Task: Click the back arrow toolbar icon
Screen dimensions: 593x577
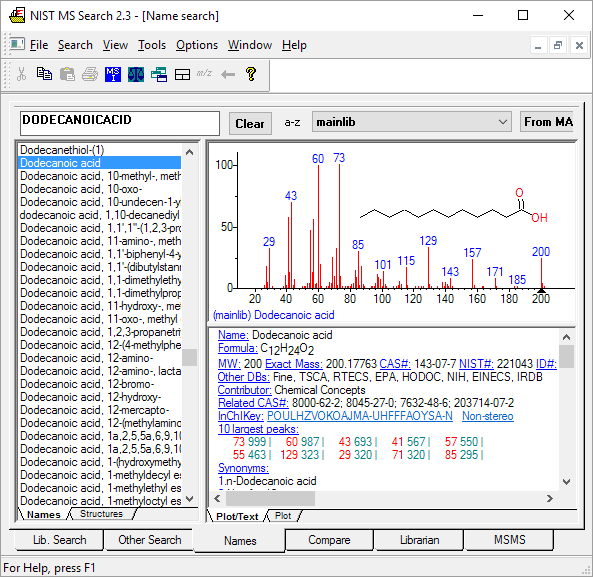Action: 228,74
